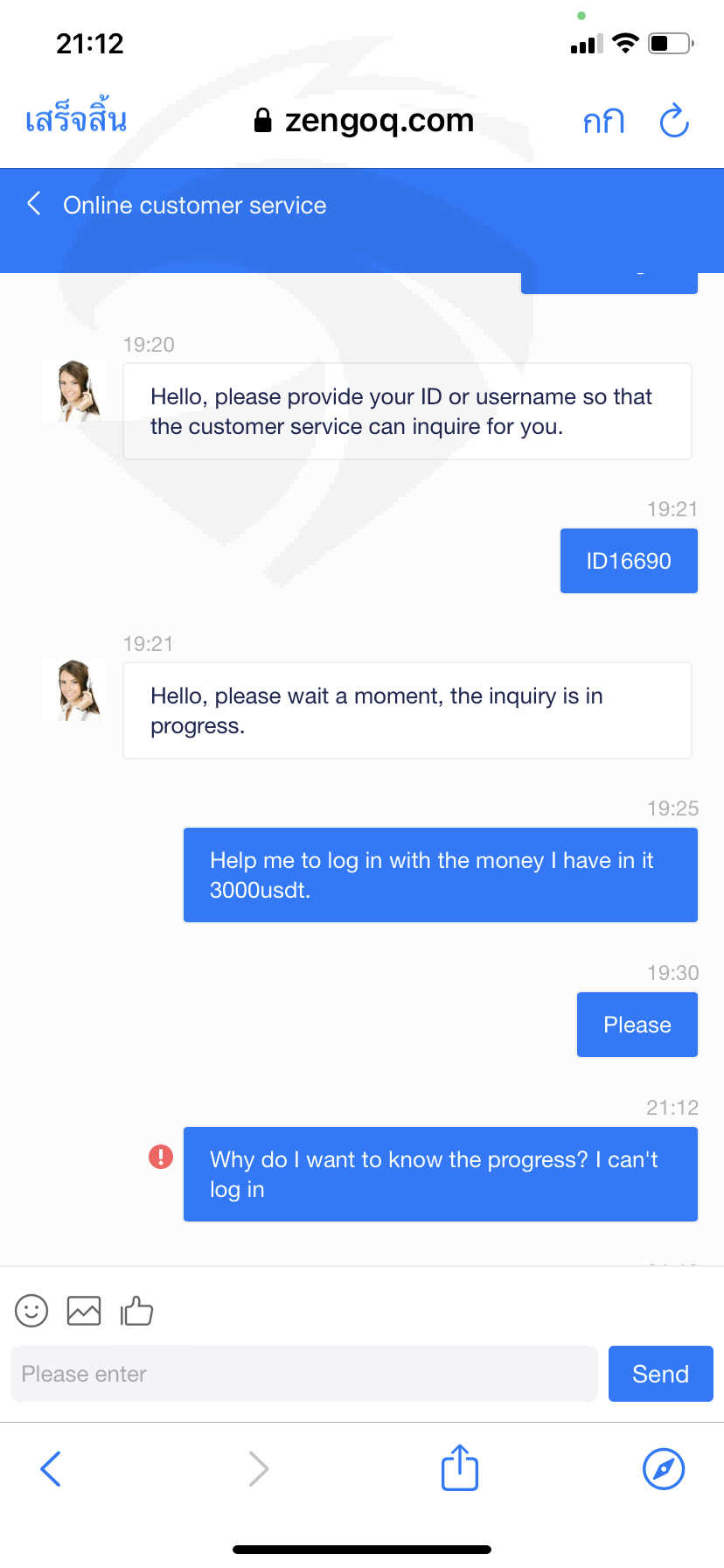Tap the emoji smiley icon
The width and height of the screenshot is (724, 1568).
(x=31, y=1311)
